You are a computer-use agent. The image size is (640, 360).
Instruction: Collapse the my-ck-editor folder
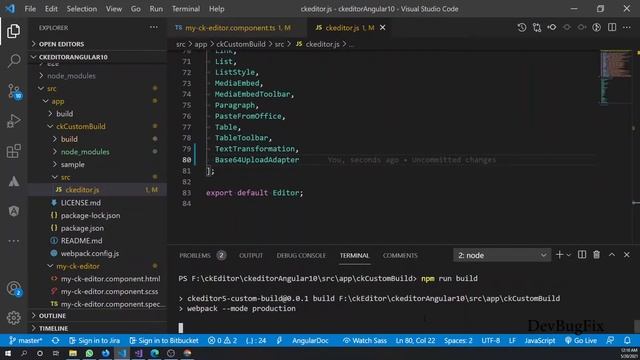click(78, 266)
